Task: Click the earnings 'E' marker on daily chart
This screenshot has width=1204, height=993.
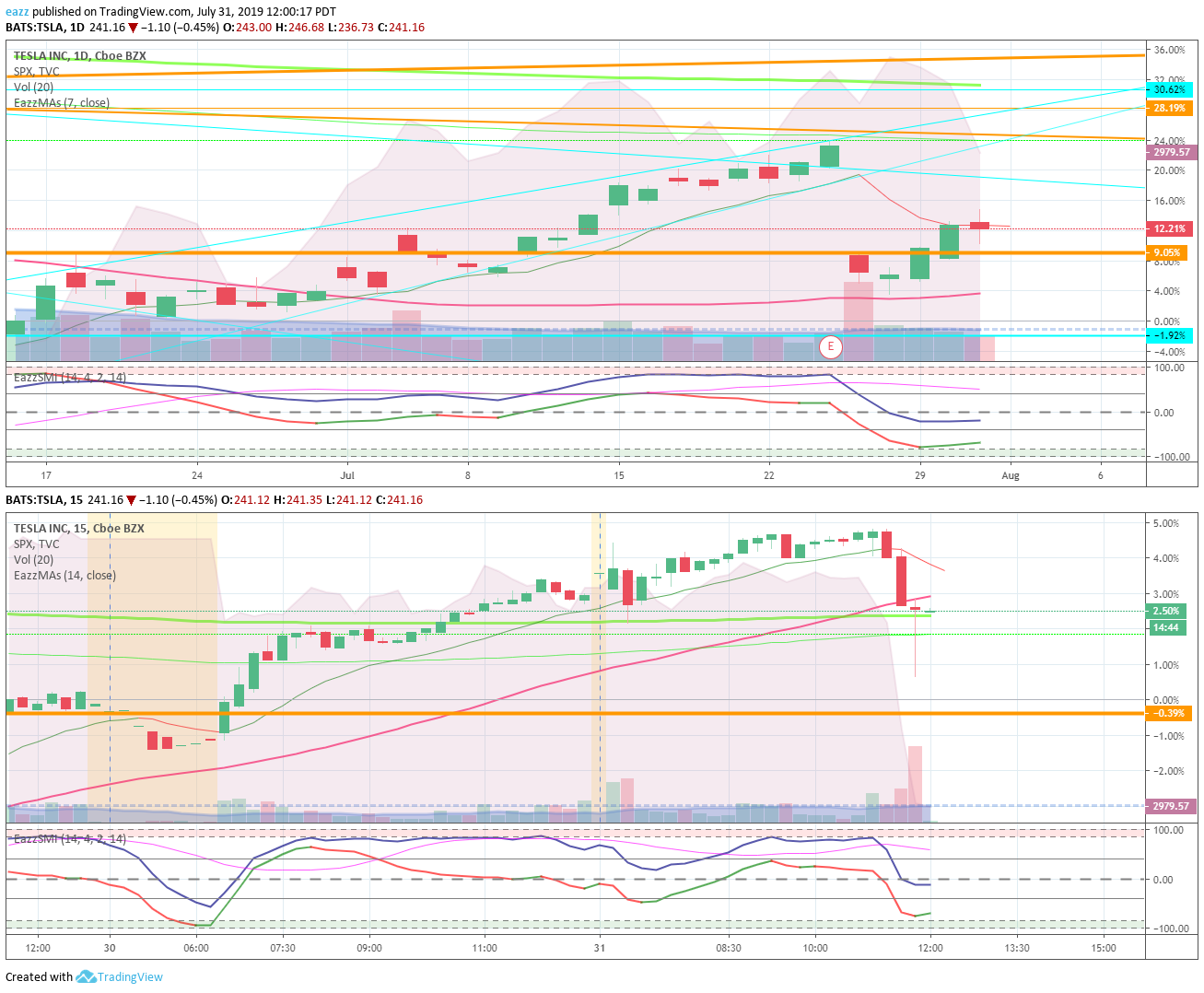Action: tap(831, 346)
